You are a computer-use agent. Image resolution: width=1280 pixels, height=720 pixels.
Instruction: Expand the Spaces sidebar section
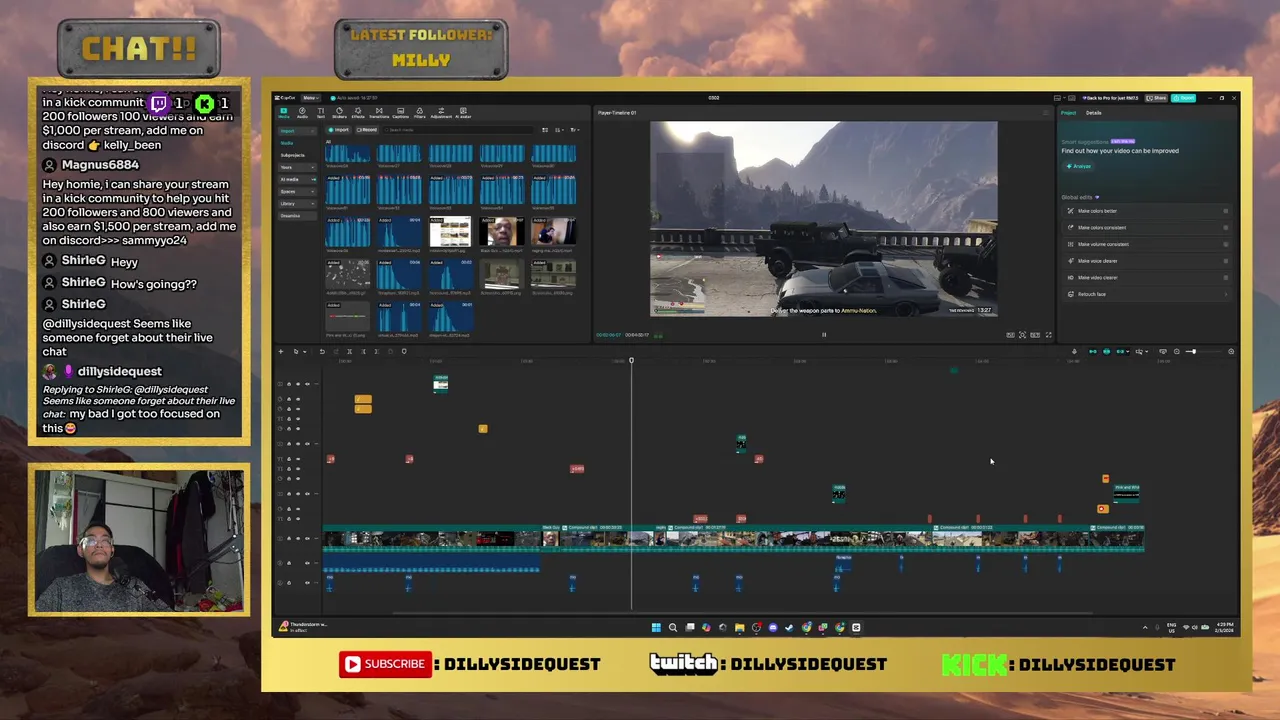tap(297, 192)
